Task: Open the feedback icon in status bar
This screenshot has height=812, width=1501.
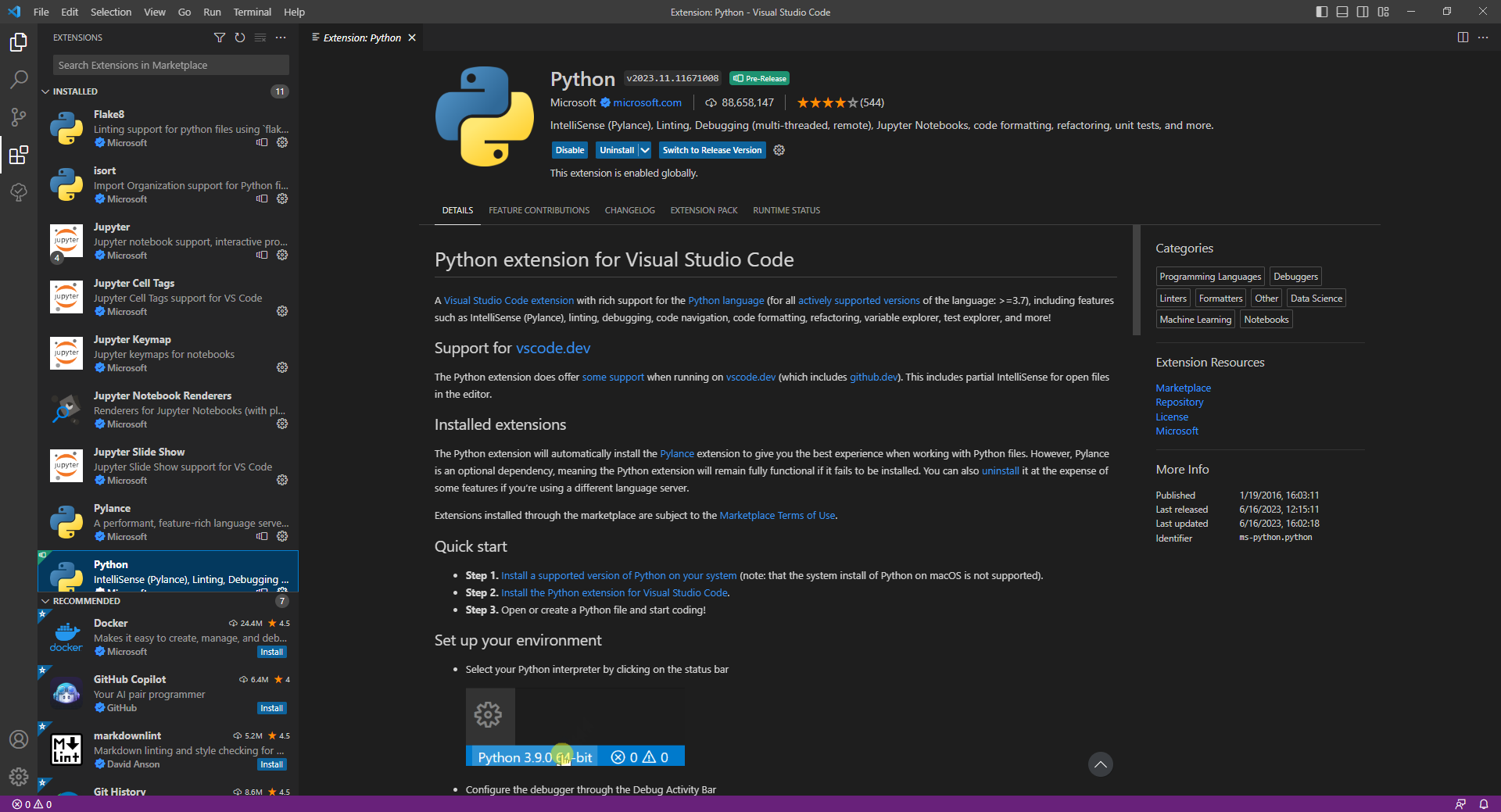Action: tap(1460, 804)
